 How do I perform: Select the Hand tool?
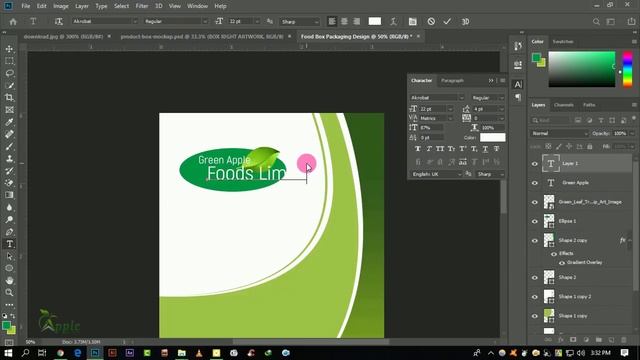9,280
